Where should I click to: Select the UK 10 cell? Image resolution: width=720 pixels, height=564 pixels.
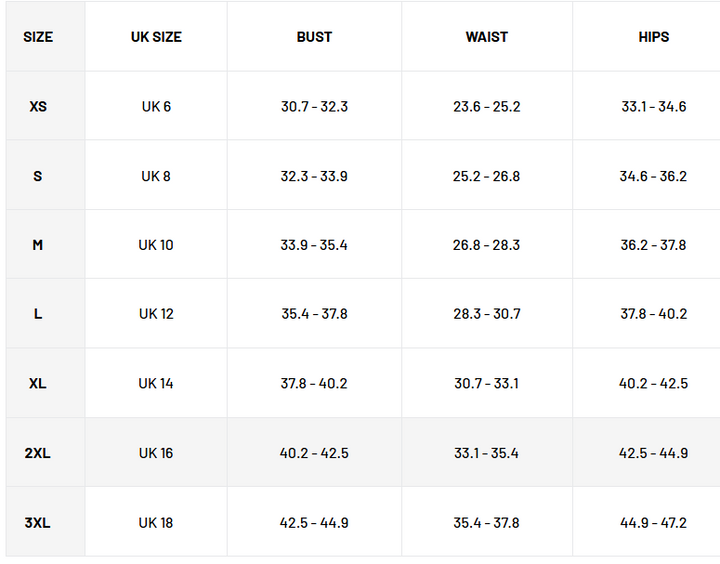pyautogui.click(x=156, y=245)
